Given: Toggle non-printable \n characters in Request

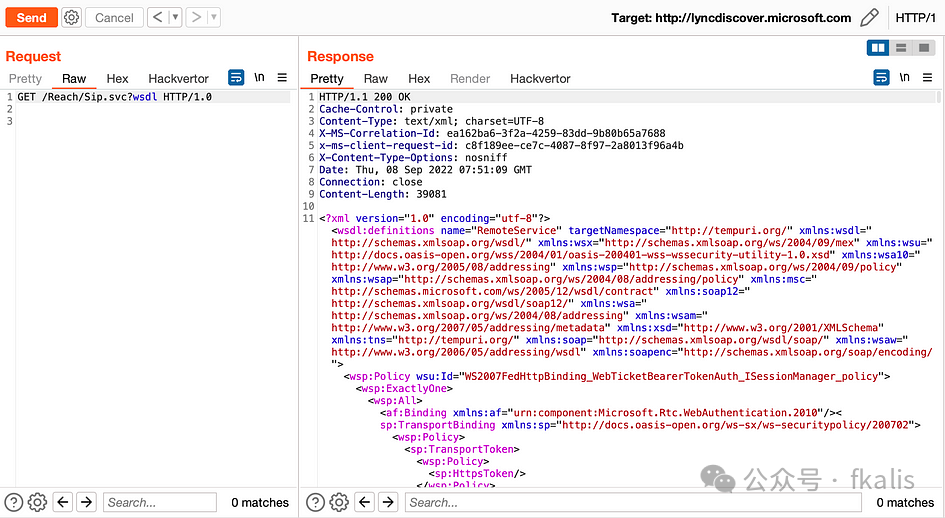Looking at the screenshot, I should tap(259, 77).
